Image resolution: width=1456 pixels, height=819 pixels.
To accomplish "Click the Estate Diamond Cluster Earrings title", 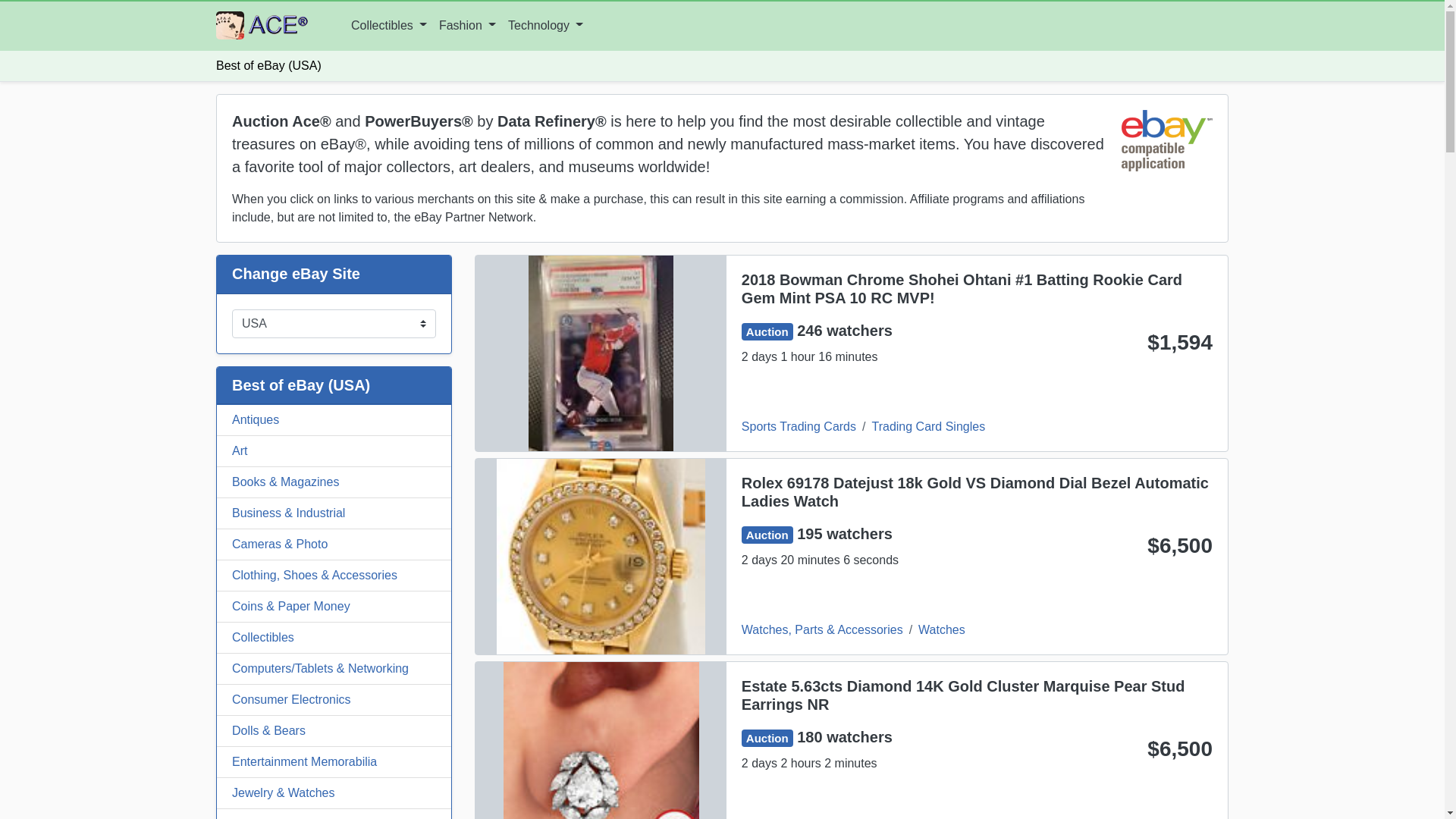I will (x=963, y=695).
